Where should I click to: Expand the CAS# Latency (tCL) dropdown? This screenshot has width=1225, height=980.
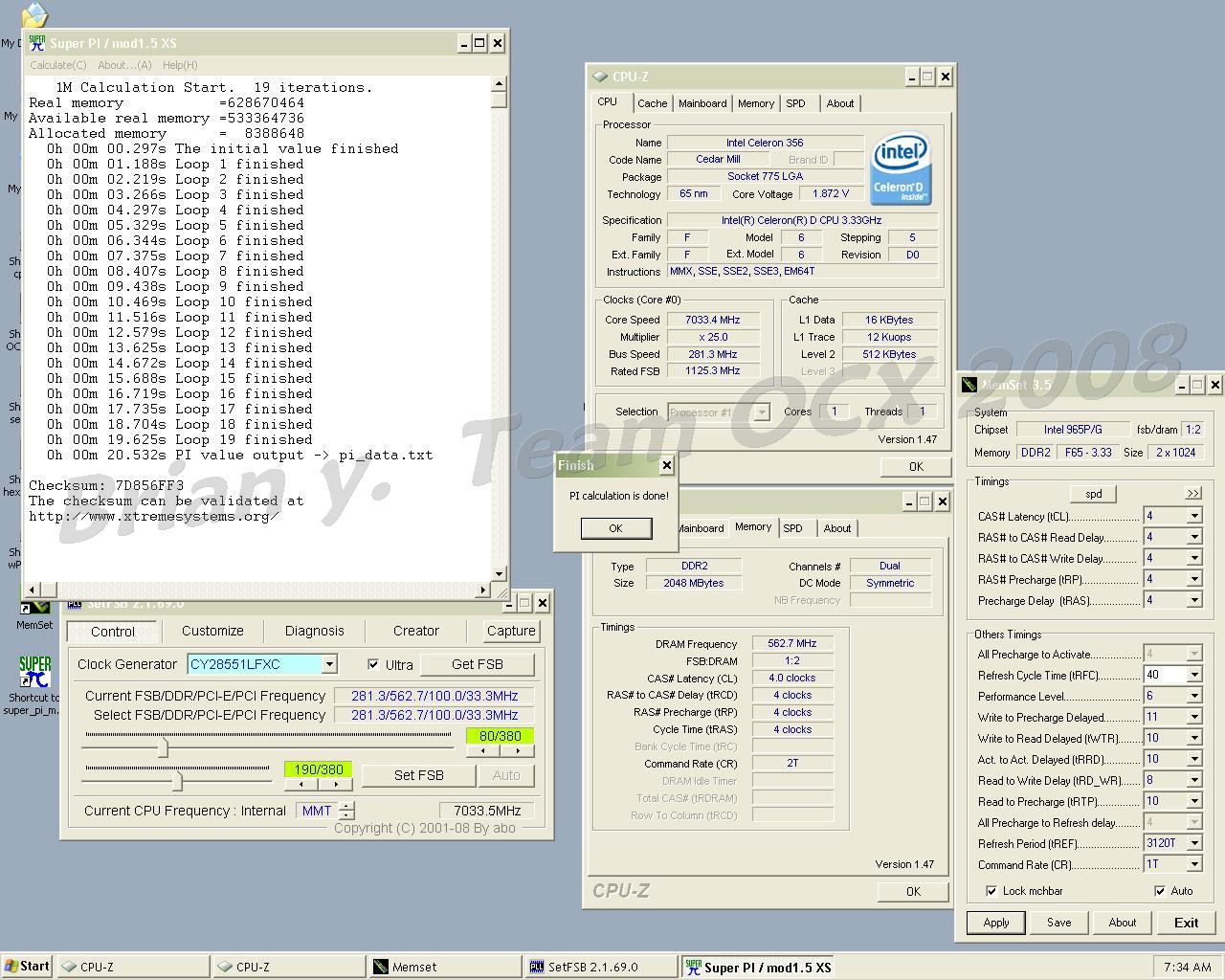pos(1193,516)
